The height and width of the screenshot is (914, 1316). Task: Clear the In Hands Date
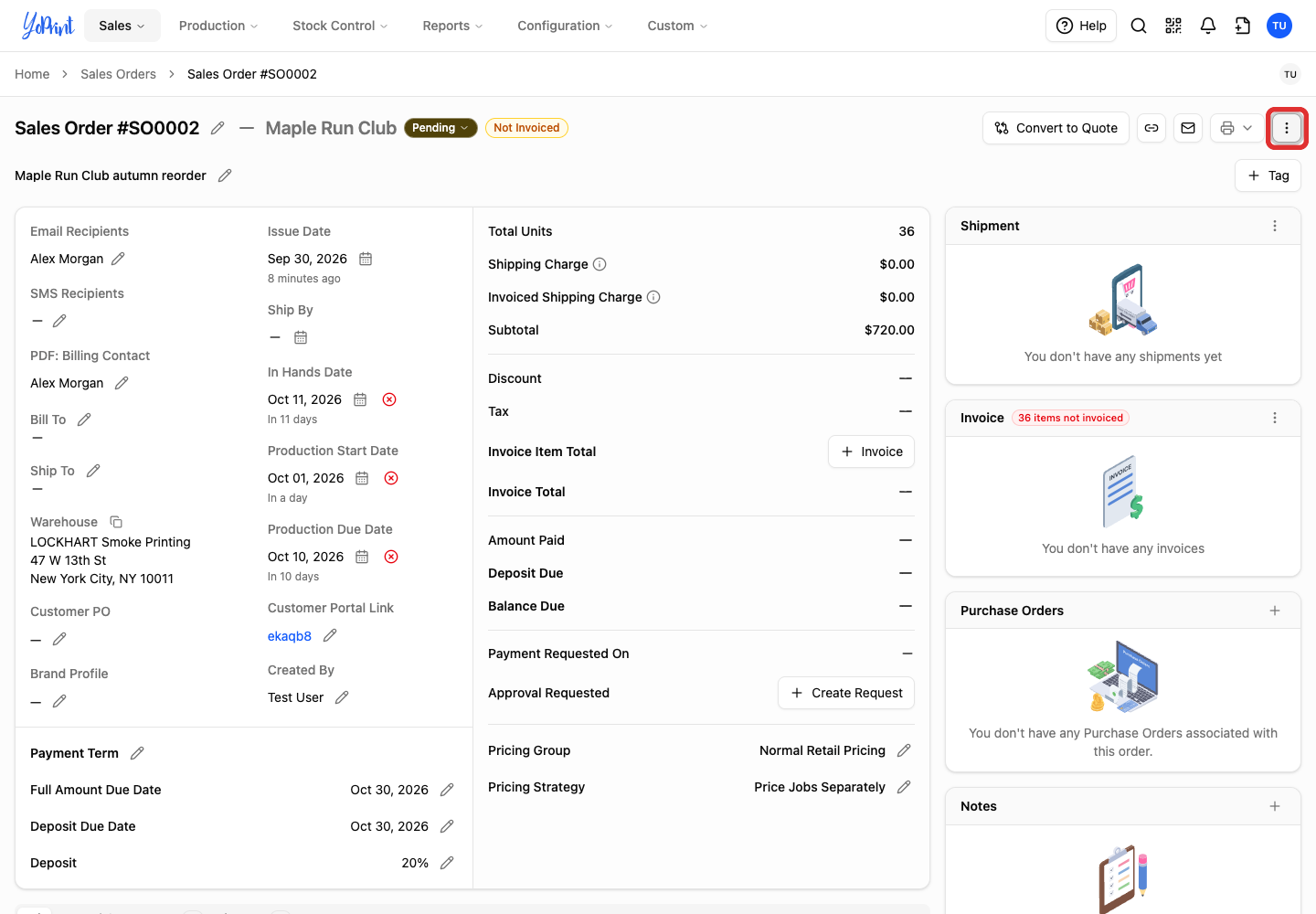pos(389,399)
